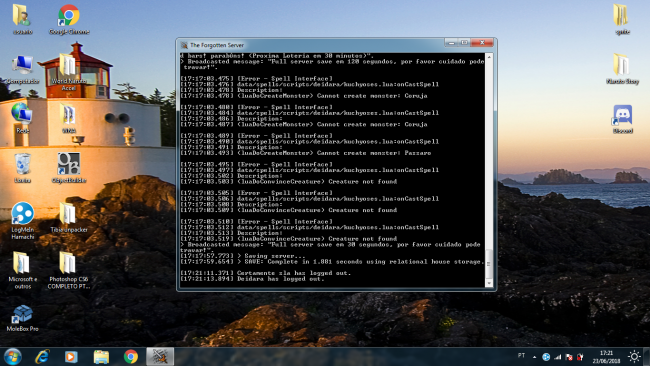Click the 'SAVE: Complete in 1.881 seconds' line
This screenshot has width=650, height=366.
(x=332, y=262)
